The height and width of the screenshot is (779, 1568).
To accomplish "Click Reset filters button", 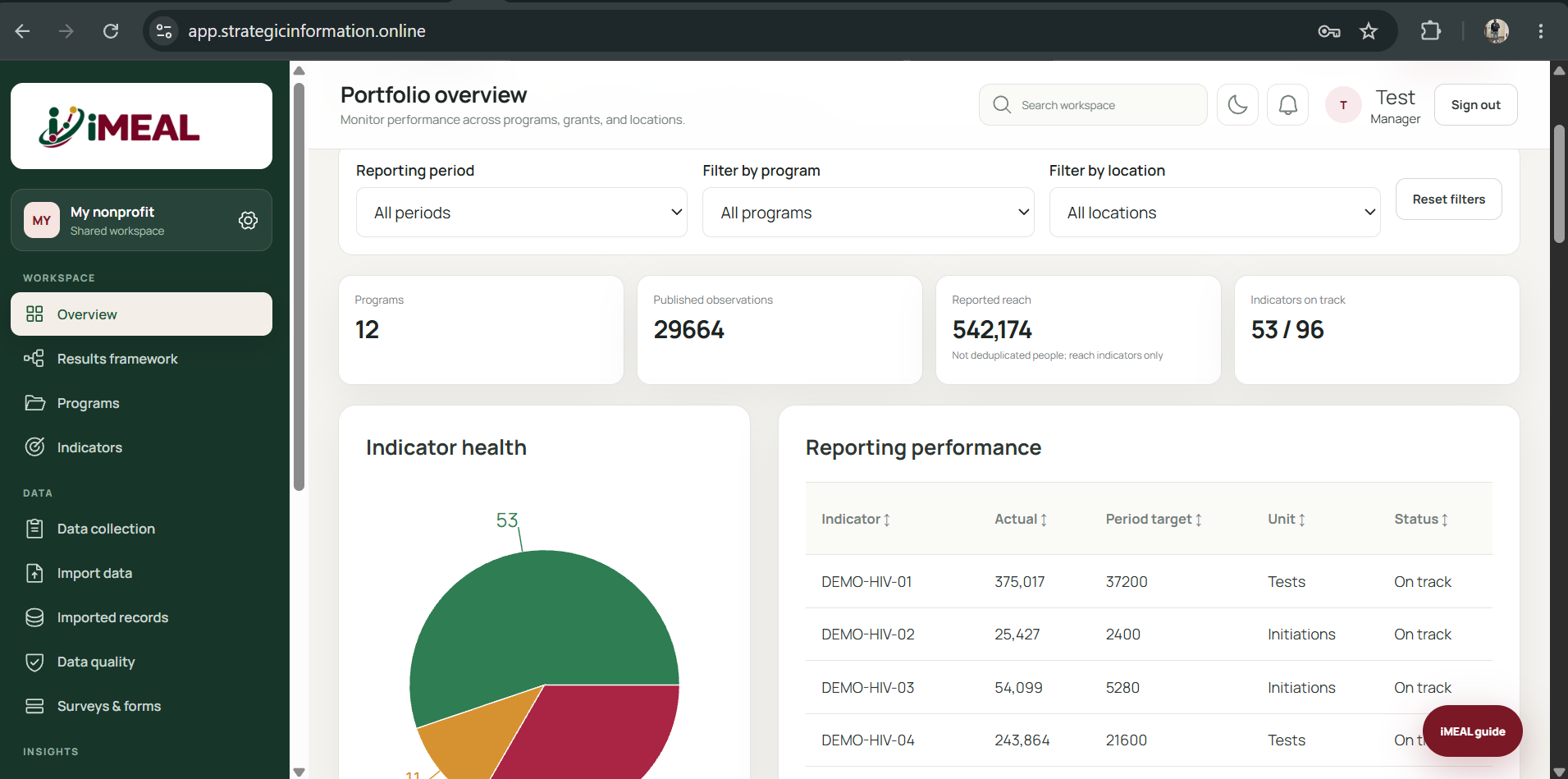I will [1448, 199].
